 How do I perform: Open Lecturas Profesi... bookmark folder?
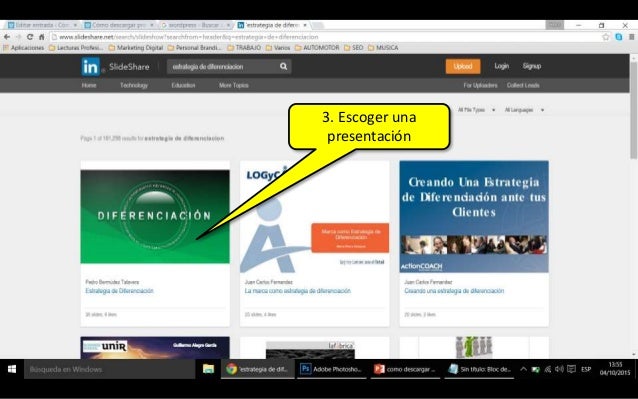(x=76, y=48)
